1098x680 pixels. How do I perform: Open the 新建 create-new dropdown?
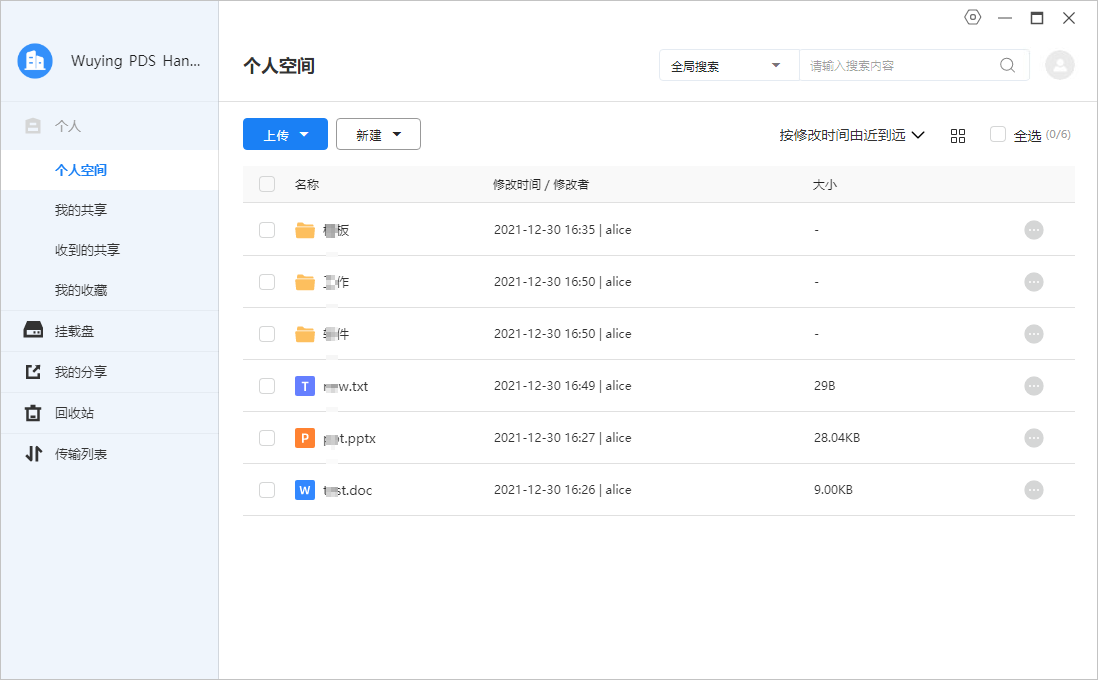[378, 135]
